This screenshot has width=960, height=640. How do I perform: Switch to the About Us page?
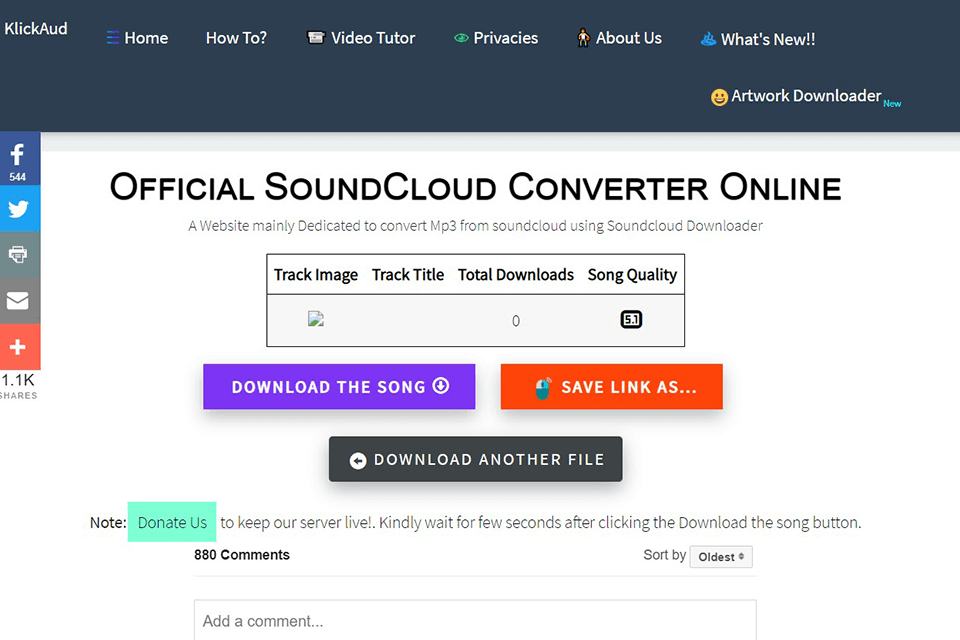coord(628,38)
